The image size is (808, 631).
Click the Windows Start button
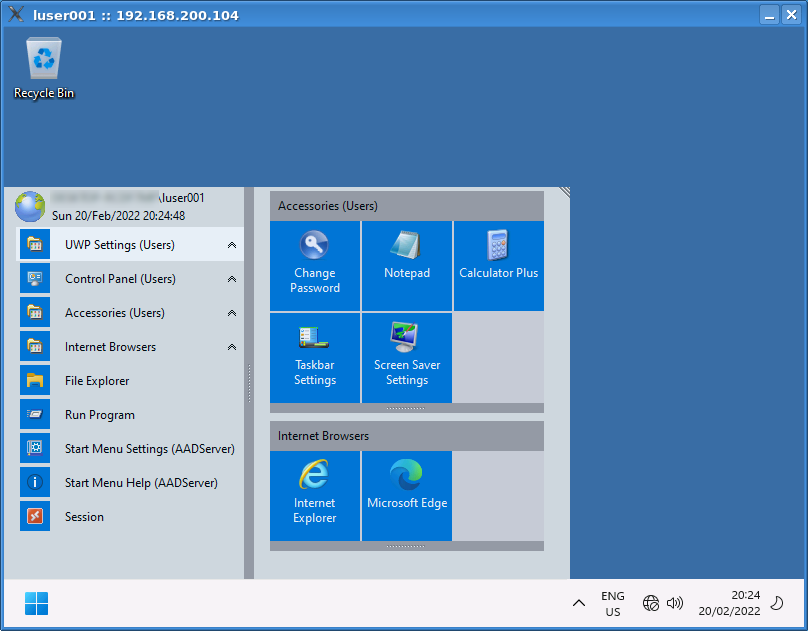[36, 604]
